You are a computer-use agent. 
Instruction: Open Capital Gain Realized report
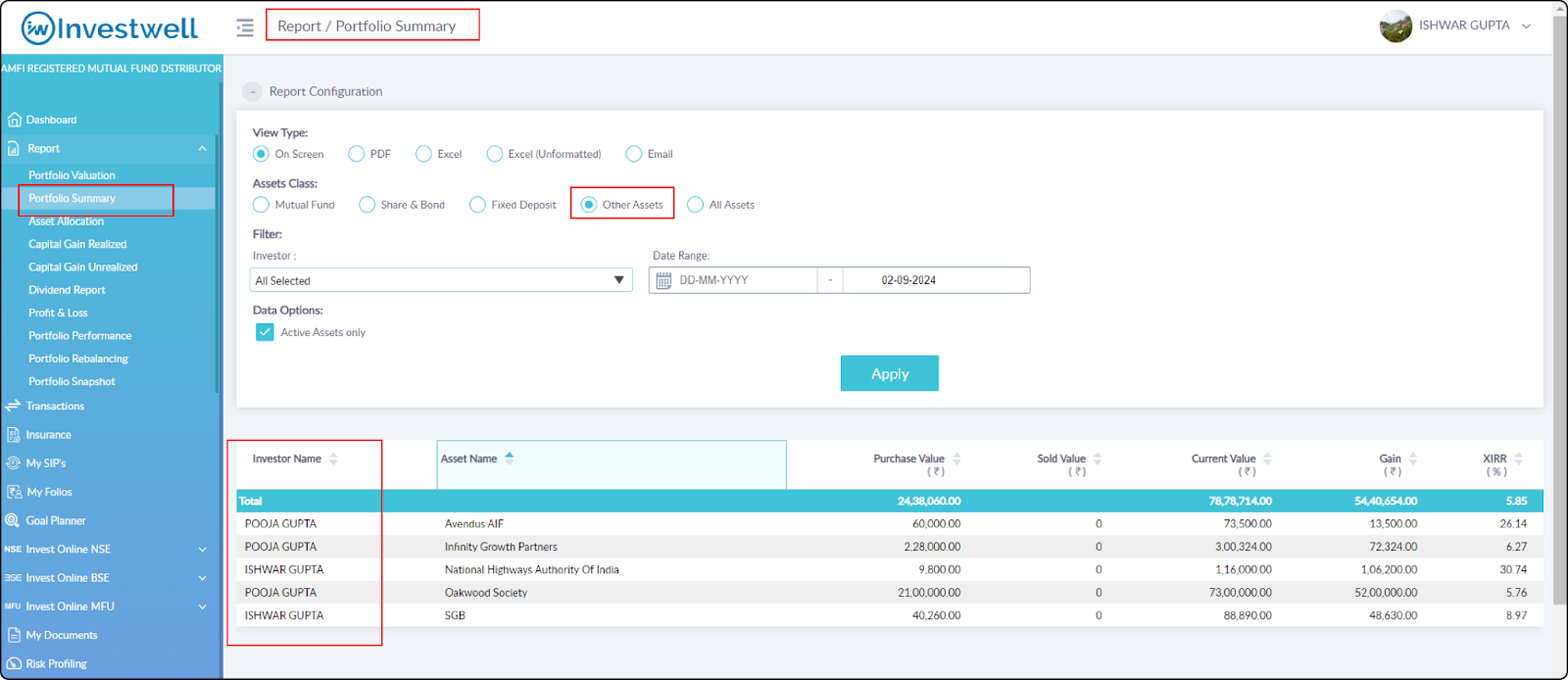(x=77, y=244)
